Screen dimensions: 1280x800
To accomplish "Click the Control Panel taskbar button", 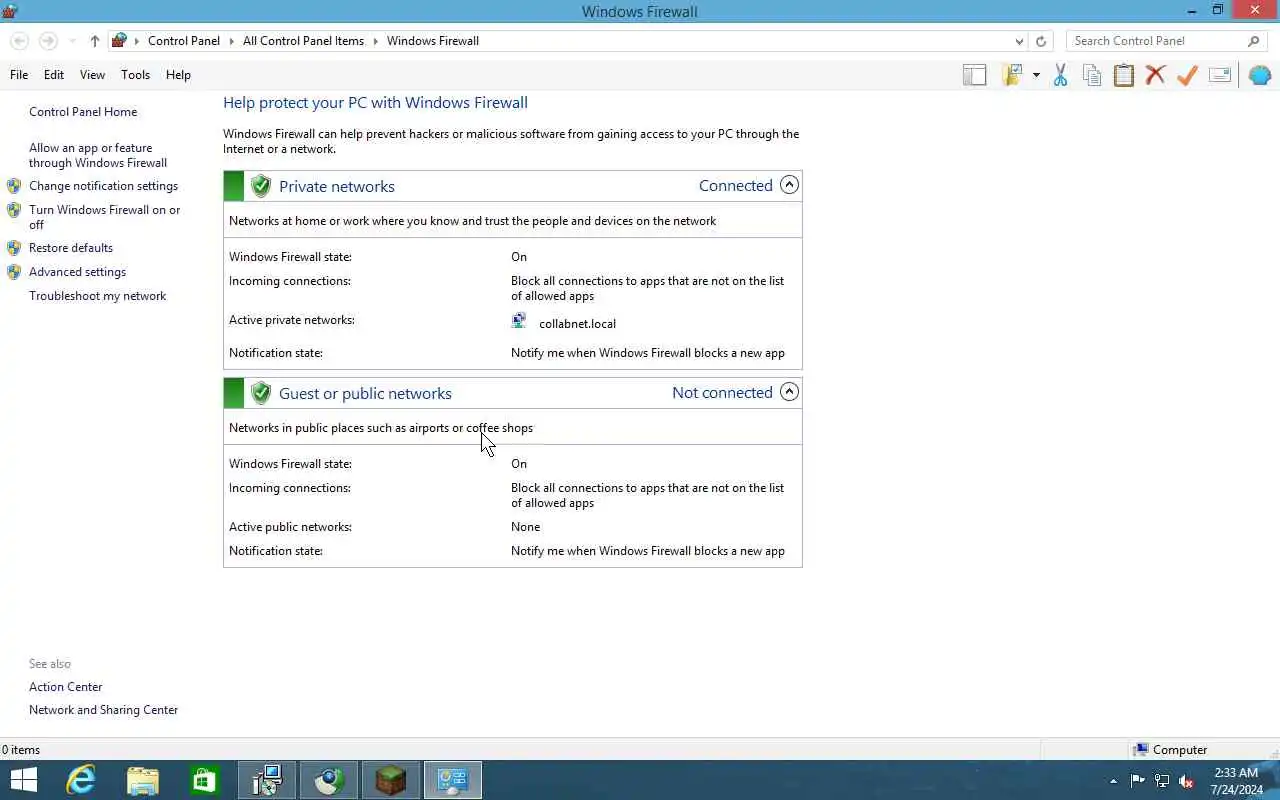I will coord(452,780).
